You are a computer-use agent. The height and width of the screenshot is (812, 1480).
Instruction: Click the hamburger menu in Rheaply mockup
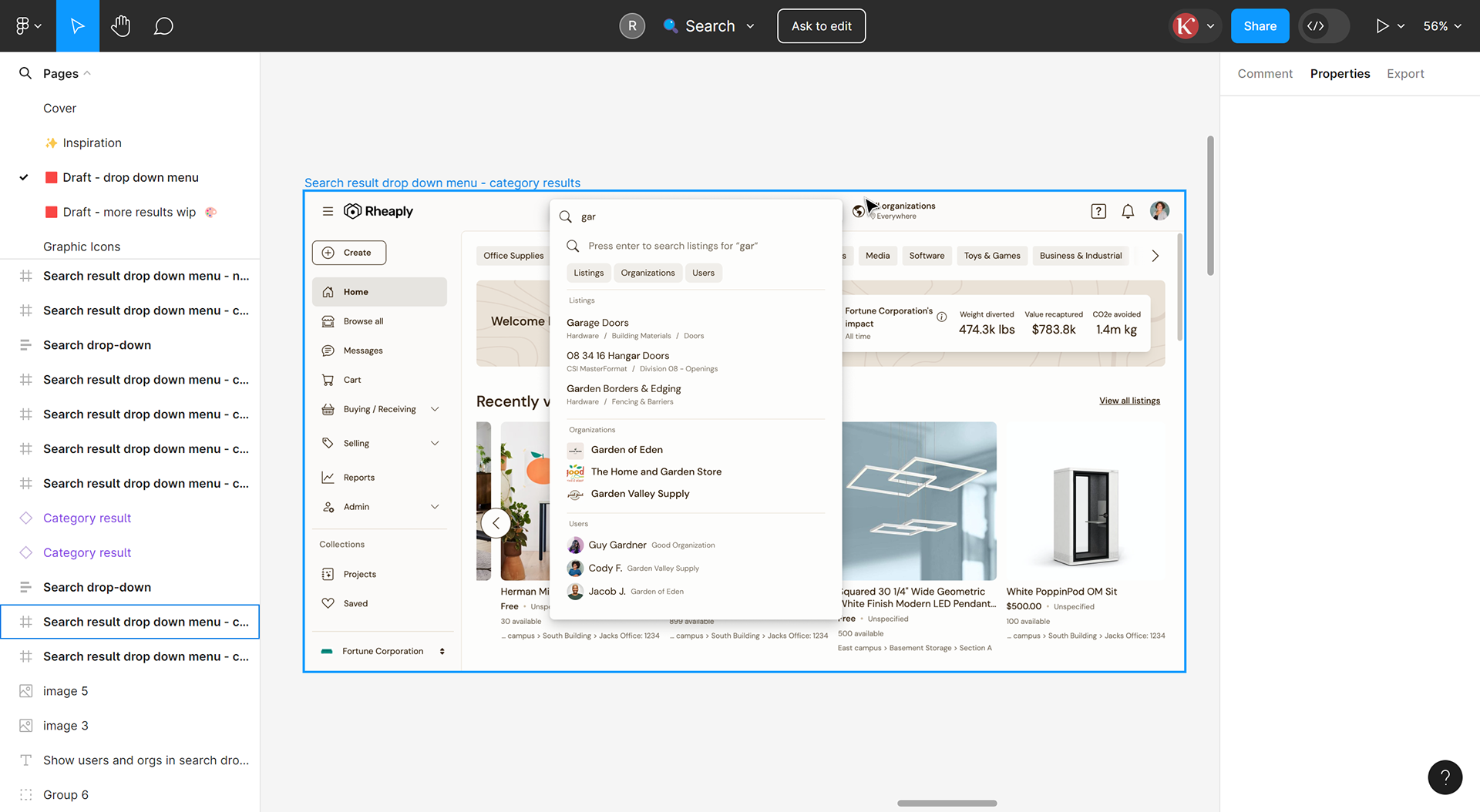[328, 211]
